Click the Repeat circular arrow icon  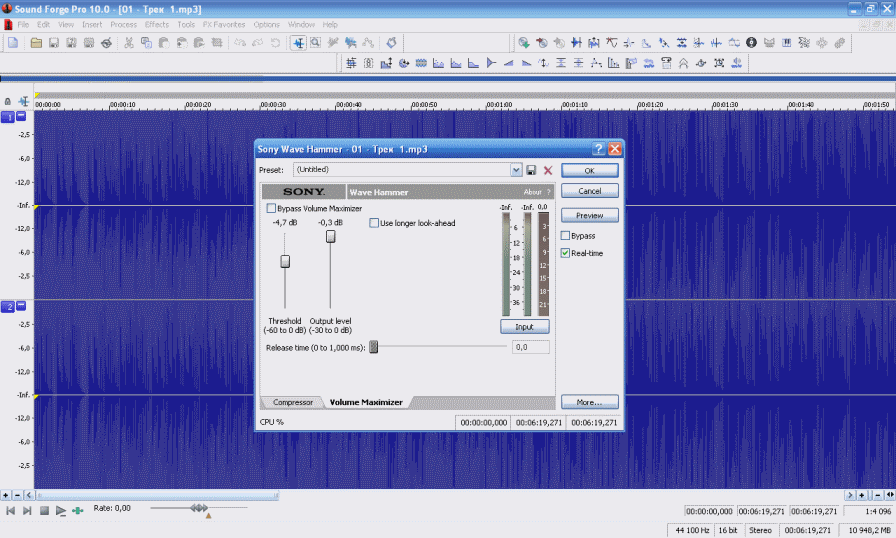click(275, 43)
